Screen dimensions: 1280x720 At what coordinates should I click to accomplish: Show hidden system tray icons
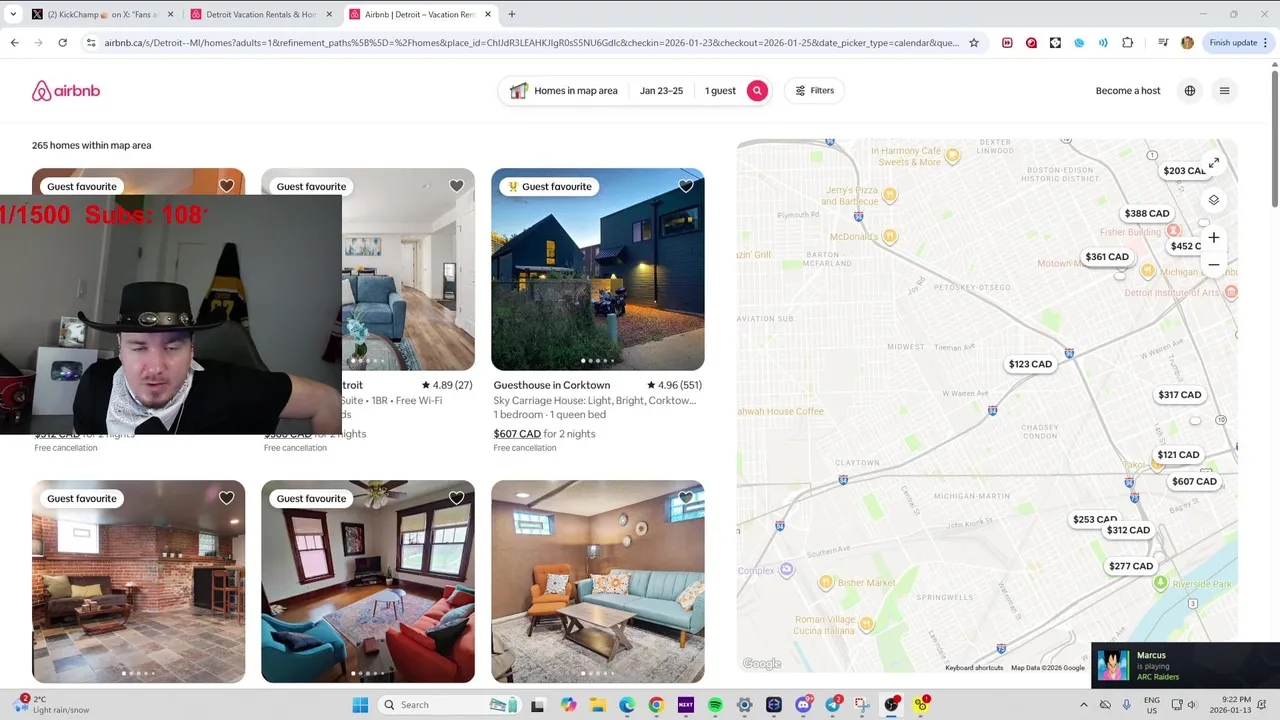click(1083, 705)
